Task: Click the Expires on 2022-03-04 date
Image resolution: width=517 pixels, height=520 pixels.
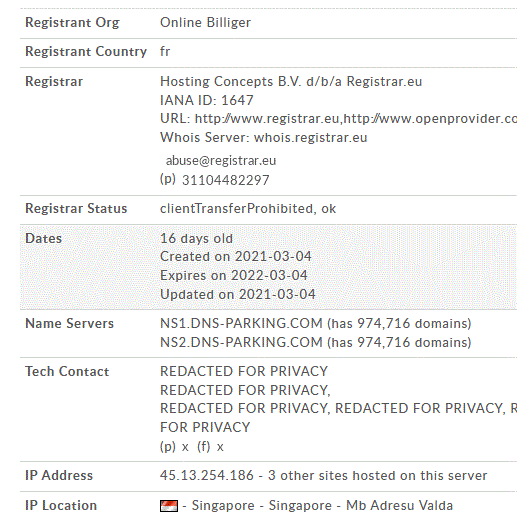Action: [x=234, y=275]
